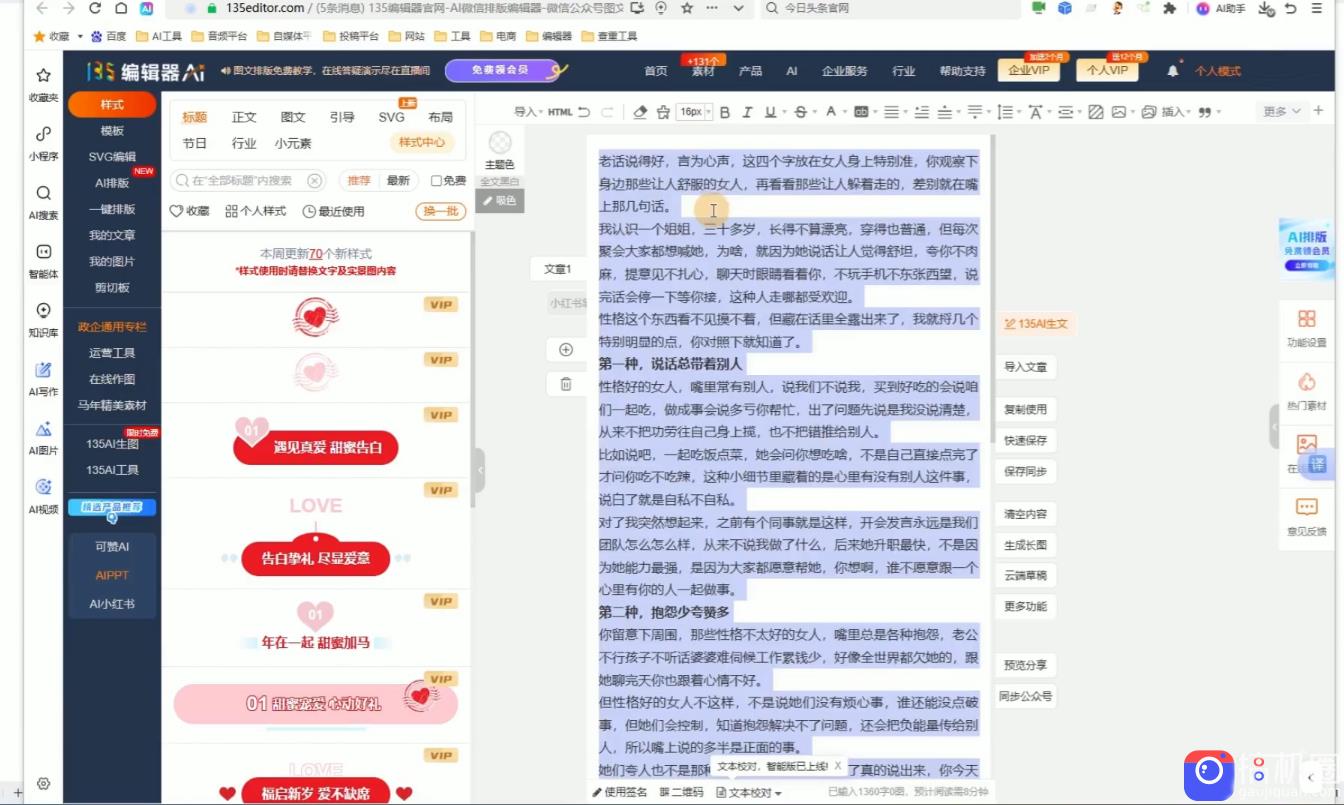
Task: Open the text alignment dropdown
Action: (895, 112)
